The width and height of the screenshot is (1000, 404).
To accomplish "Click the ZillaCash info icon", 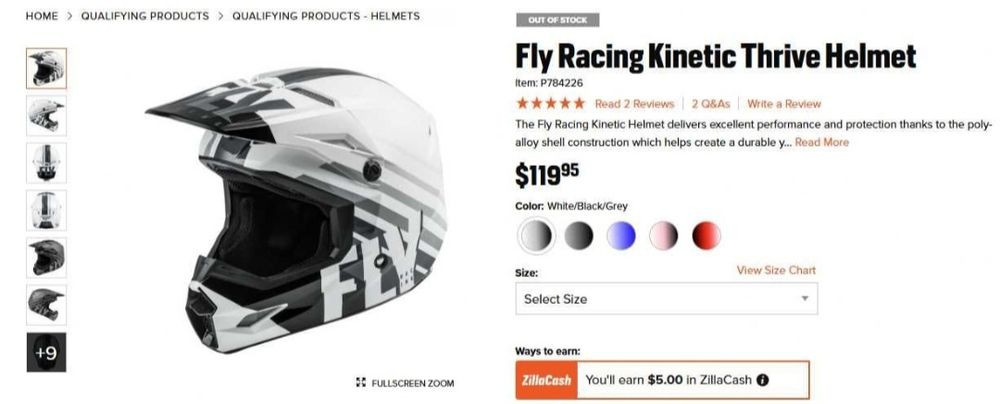I will tap(763, 380).
